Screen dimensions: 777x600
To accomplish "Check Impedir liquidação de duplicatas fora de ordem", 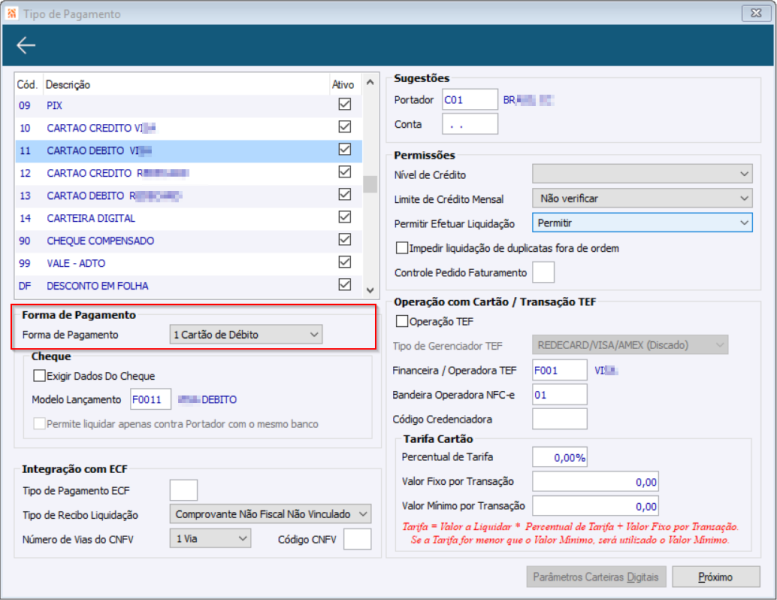I will 402,248.
